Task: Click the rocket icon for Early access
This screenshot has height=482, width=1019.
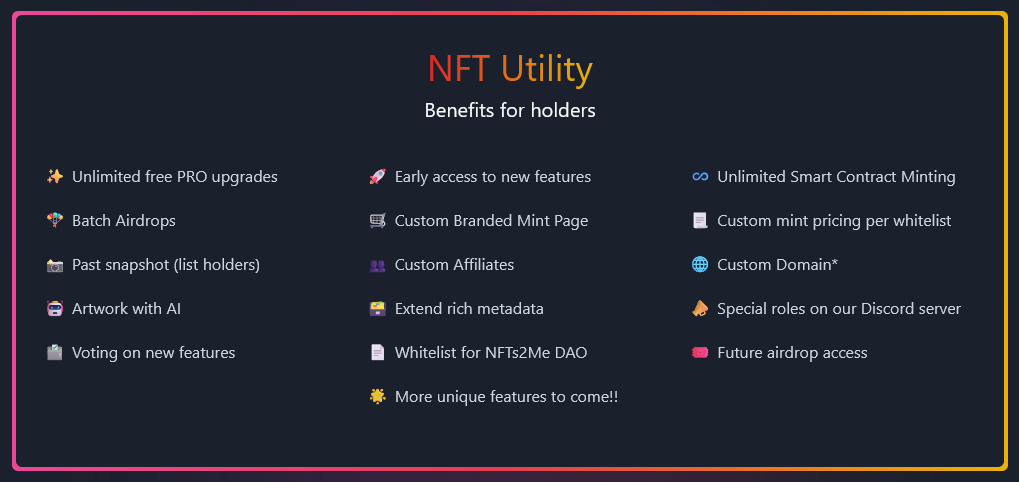Action: [x=377, y=177]
